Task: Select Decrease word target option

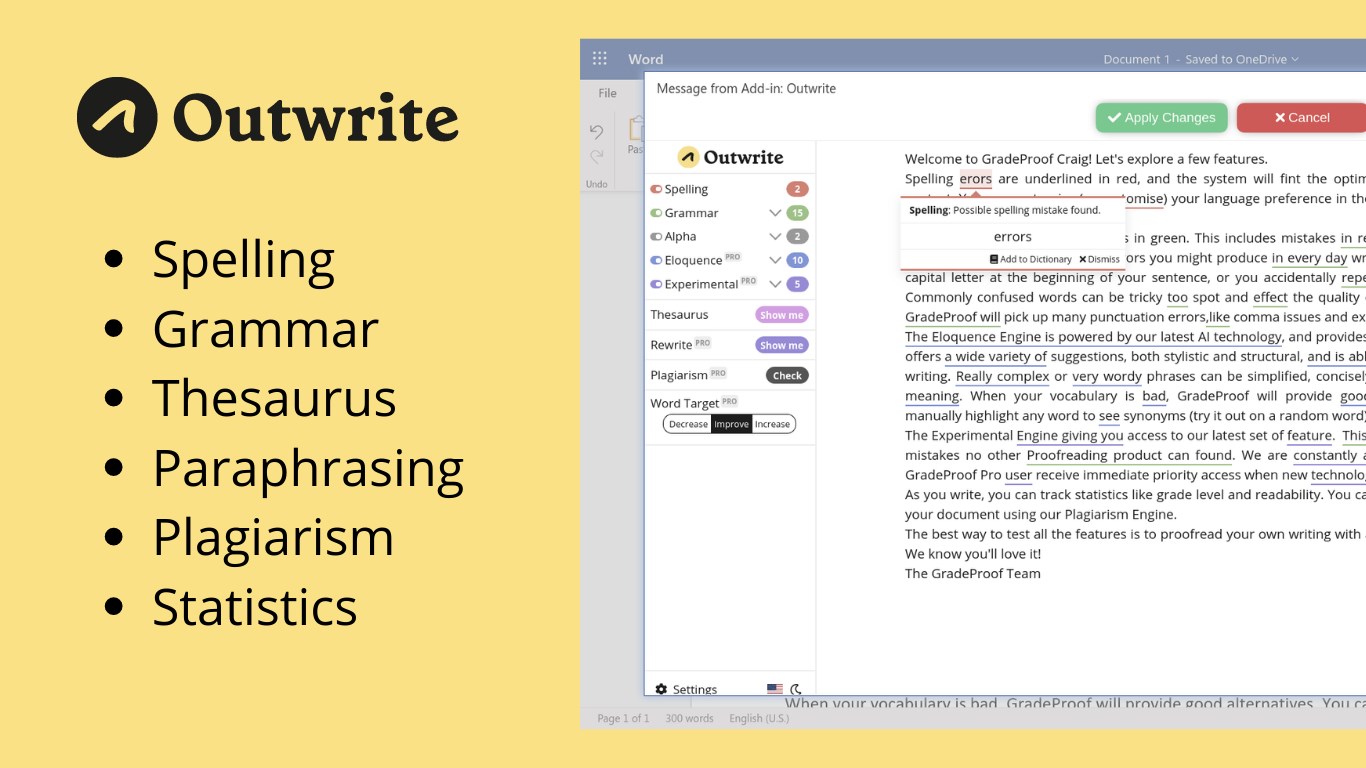Action: 688,424
